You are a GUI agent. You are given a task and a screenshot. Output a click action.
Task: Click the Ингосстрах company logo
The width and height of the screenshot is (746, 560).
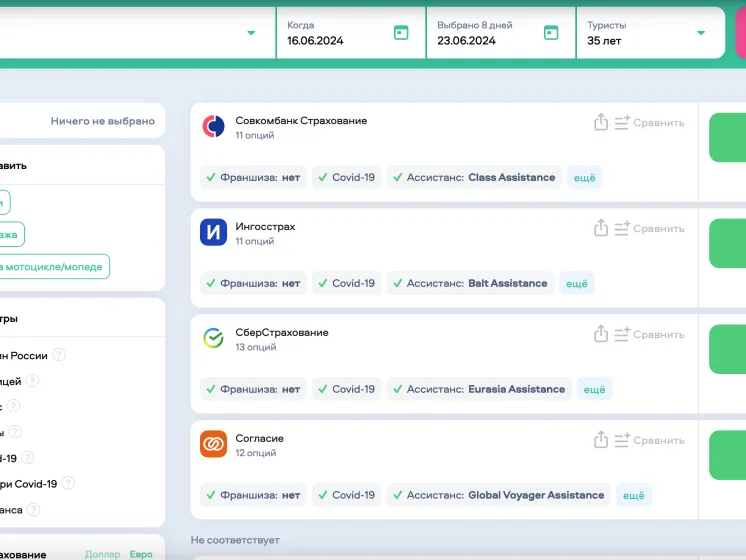point(213,232)
